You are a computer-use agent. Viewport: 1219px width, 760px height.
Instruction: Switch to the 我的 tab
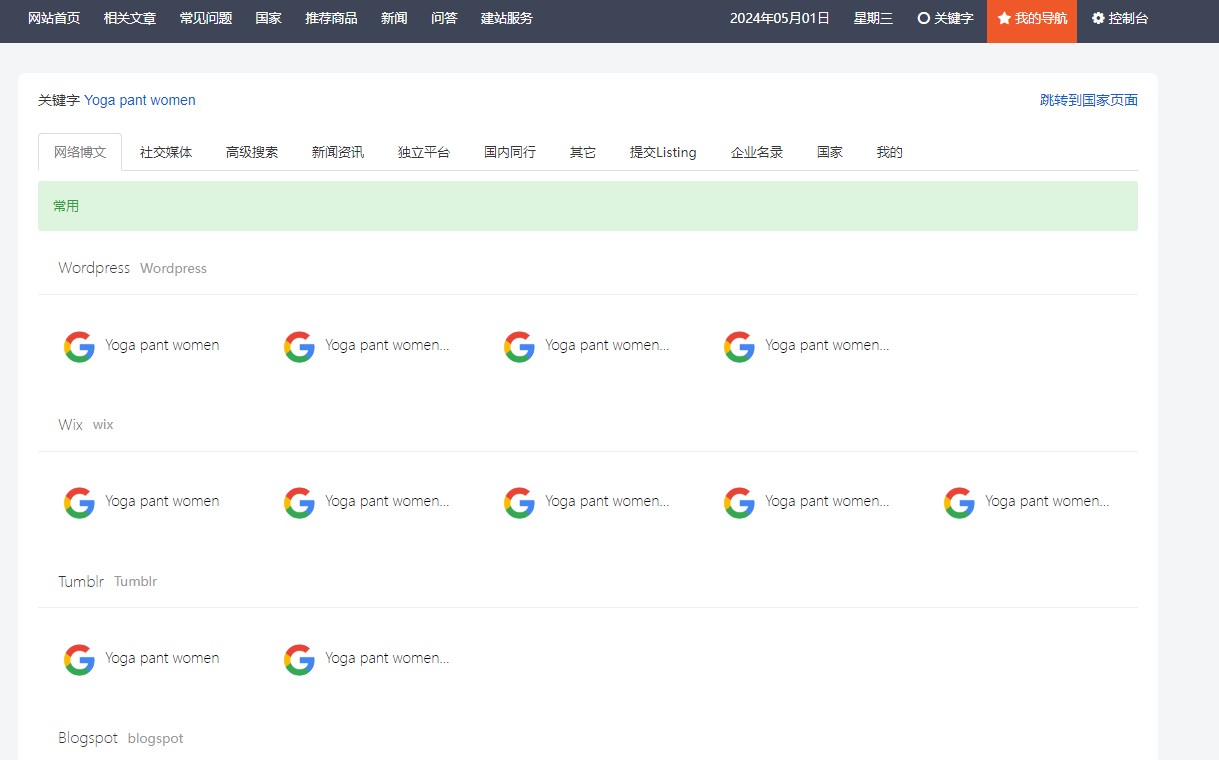pyautogui.click(x=890, y=152)
